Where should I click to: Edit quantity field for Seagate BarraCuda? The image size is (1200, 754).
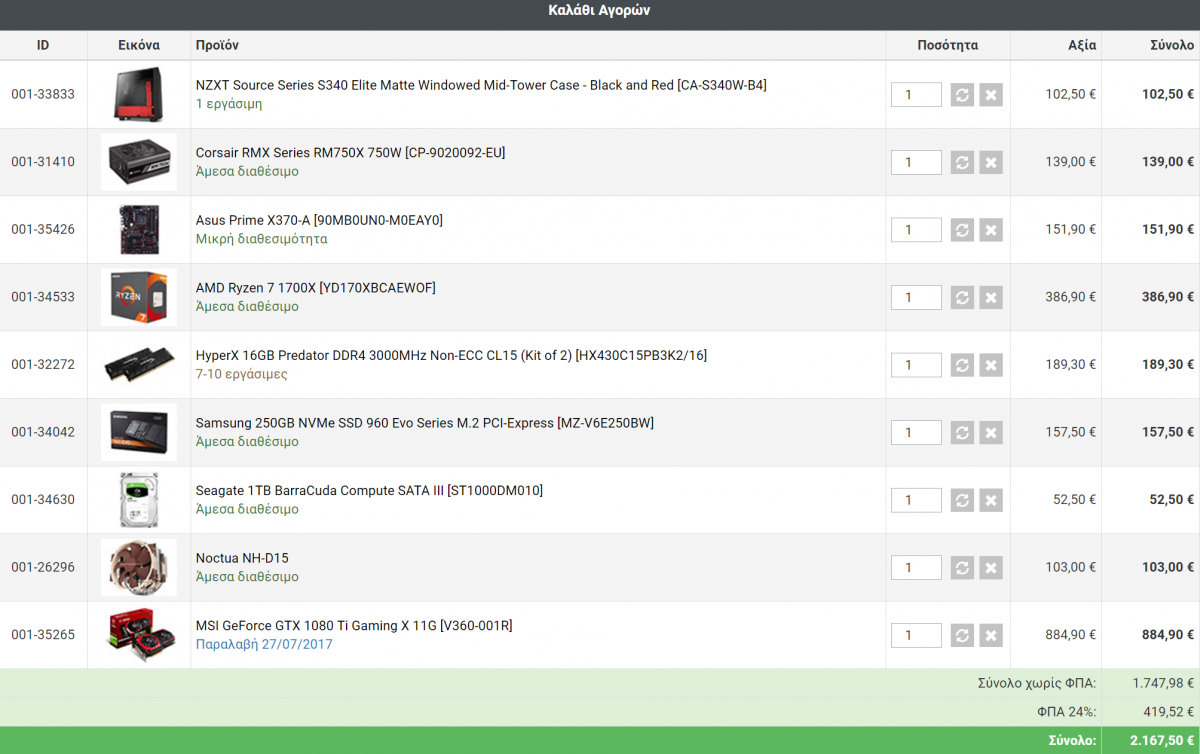point(916,500)
